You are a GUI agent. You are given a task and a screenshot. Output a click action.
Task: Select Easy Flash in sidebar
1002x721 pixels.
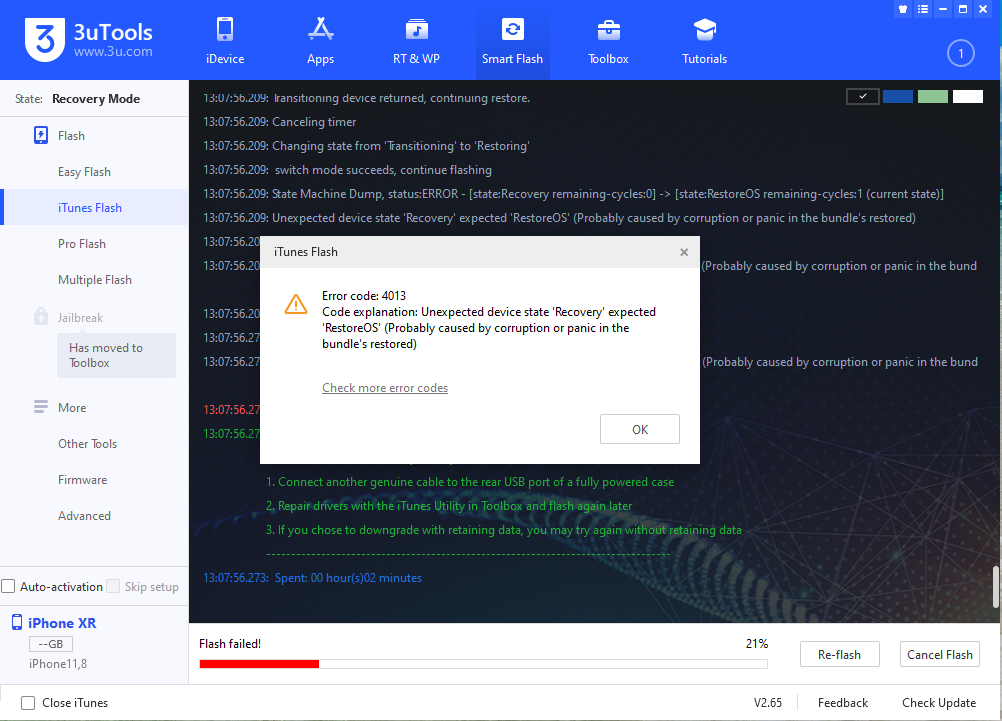click(84, 171)
